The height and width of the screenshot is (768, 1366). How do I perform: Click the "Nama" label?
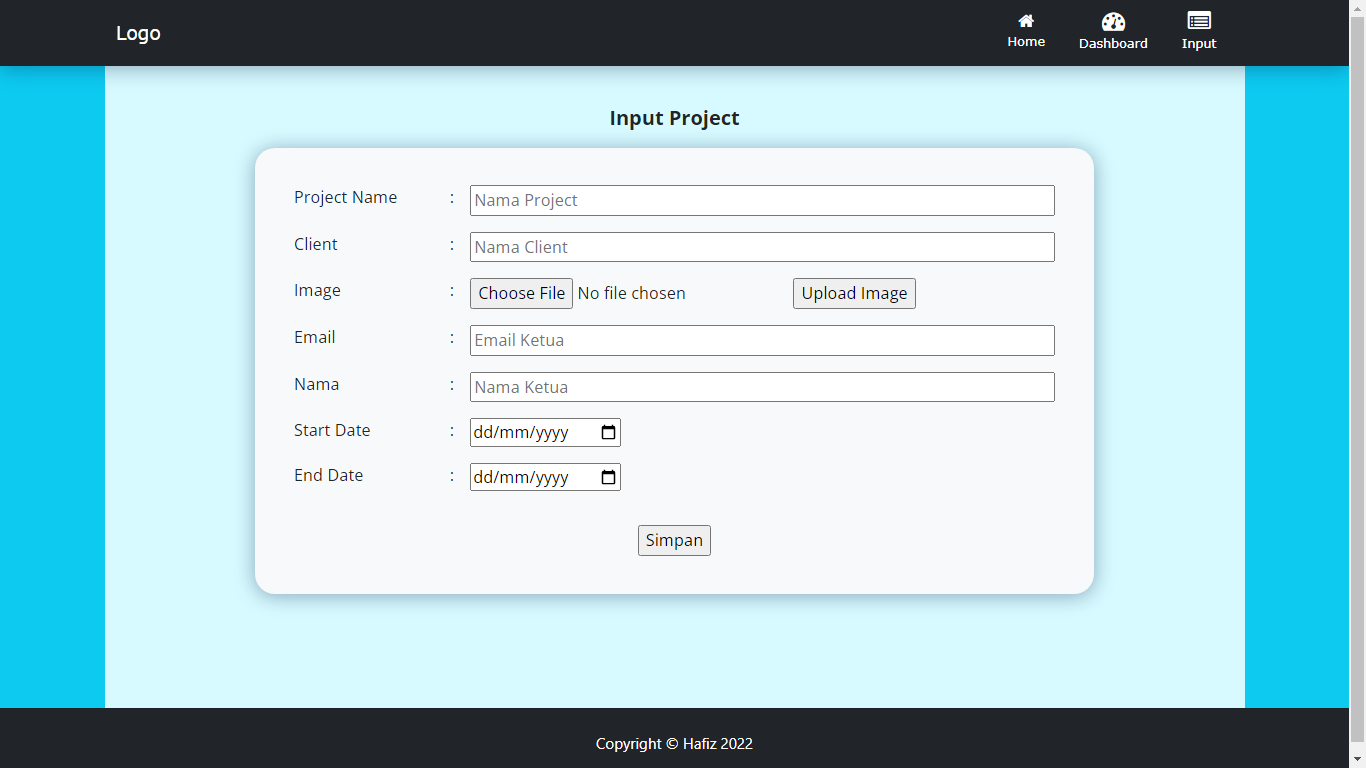[316, 385]
